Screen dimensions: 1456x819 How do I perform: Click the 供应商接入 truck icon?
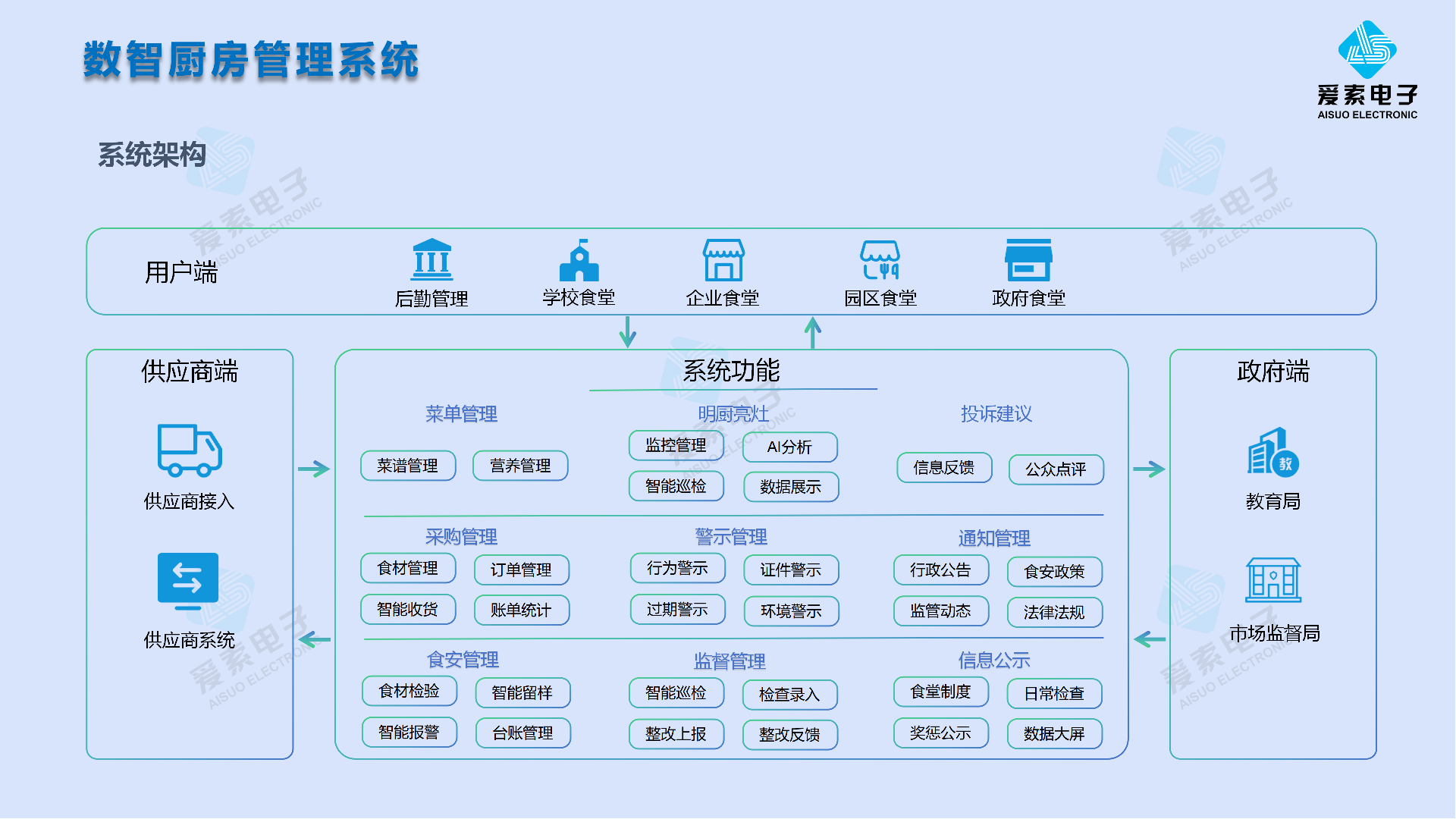pyautogui.click(x=190, y=450)
